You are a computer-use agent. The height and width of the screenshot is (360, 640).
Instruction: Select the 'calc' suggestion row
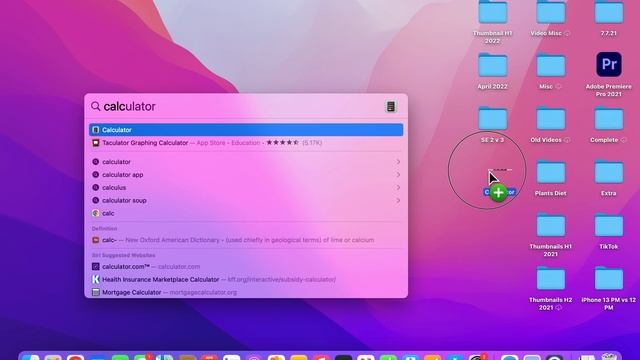pyautogui.click(x=246, y=213)
